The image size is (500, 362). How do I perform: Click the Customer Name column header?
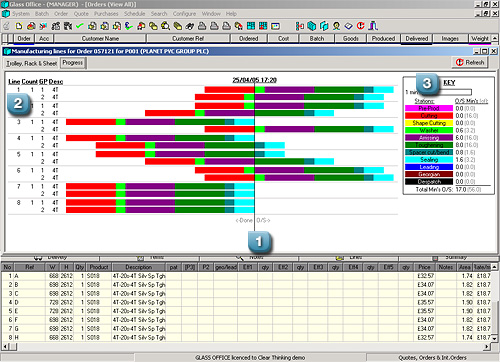[x=100, y=38]
